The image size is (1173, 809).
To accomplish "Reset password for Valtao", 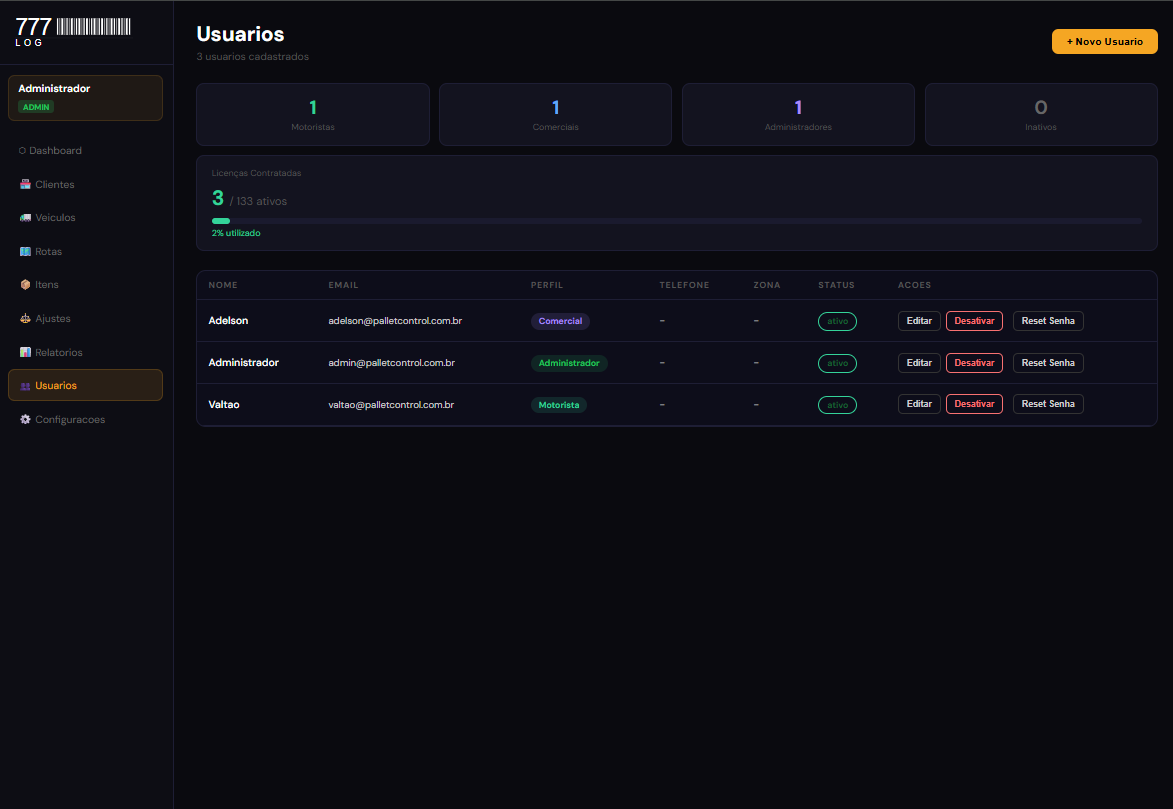I will (x=1048, y=404).
